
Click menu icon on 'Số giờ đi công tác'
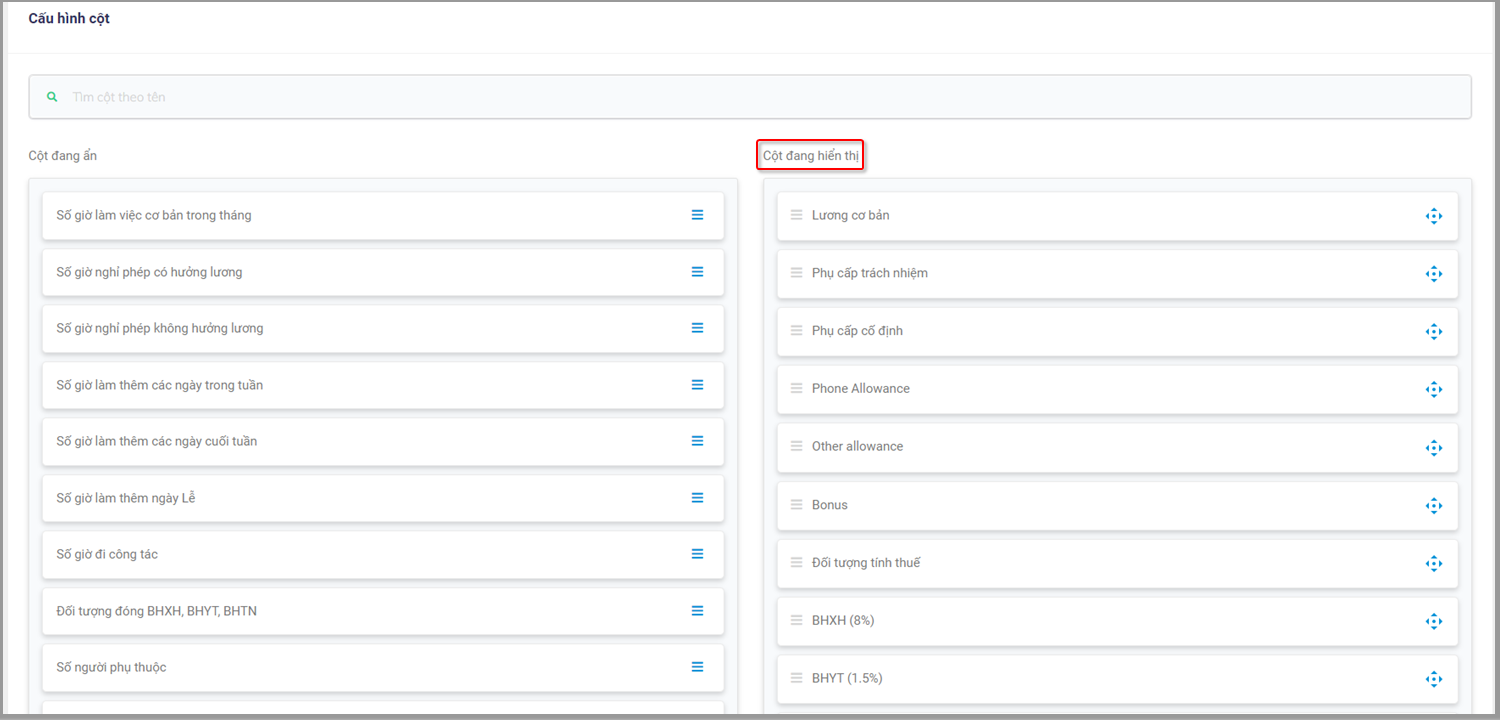(x=698, y=554)
